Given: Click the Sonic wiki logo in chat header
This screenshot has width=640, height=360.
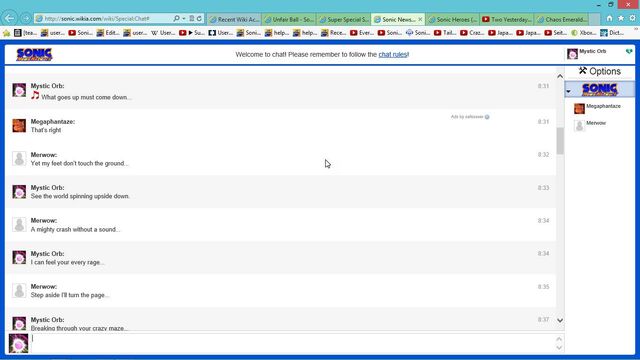Looking at the screenshot, I should pyautogui.click(x=34, y=55).
